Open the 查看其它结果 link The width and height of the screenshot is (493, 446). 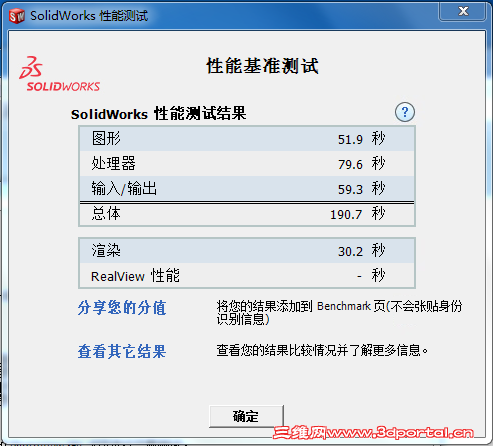[122, 351]
